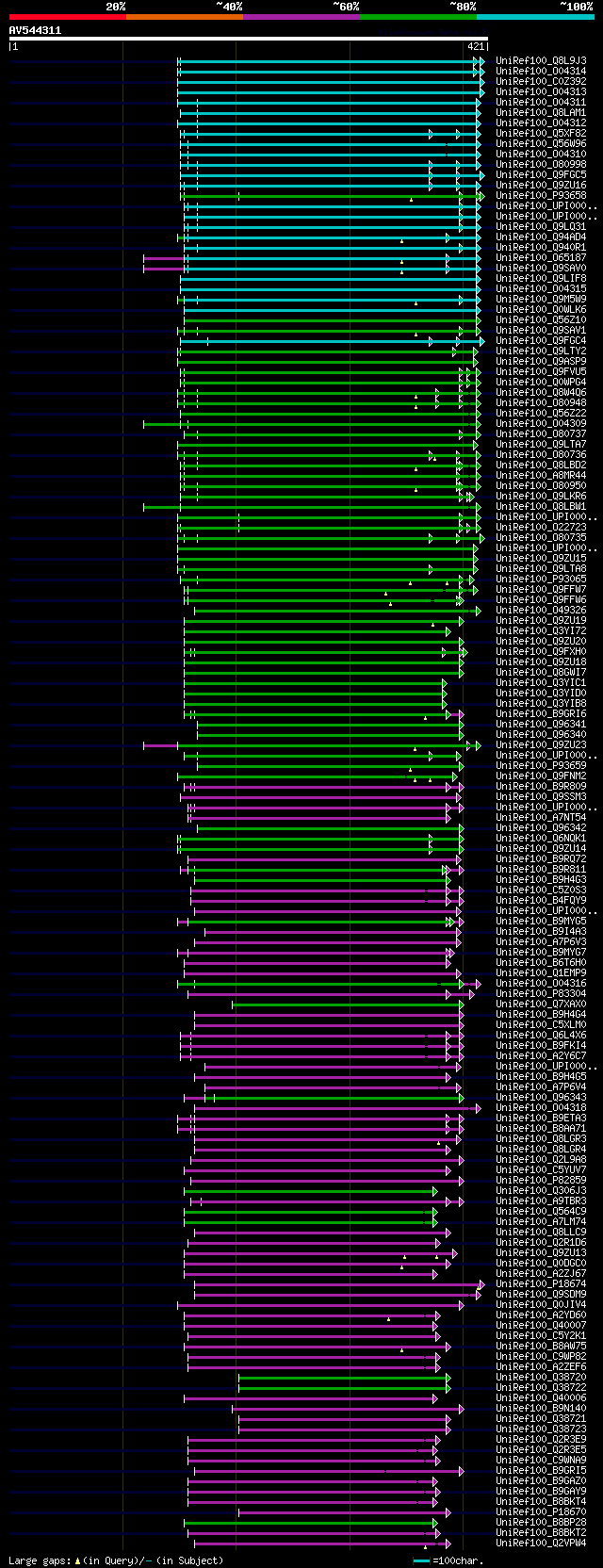Click the green ~80% legend segment
Viewport: 603px width, 1568px height.
[x=418, y=17]
